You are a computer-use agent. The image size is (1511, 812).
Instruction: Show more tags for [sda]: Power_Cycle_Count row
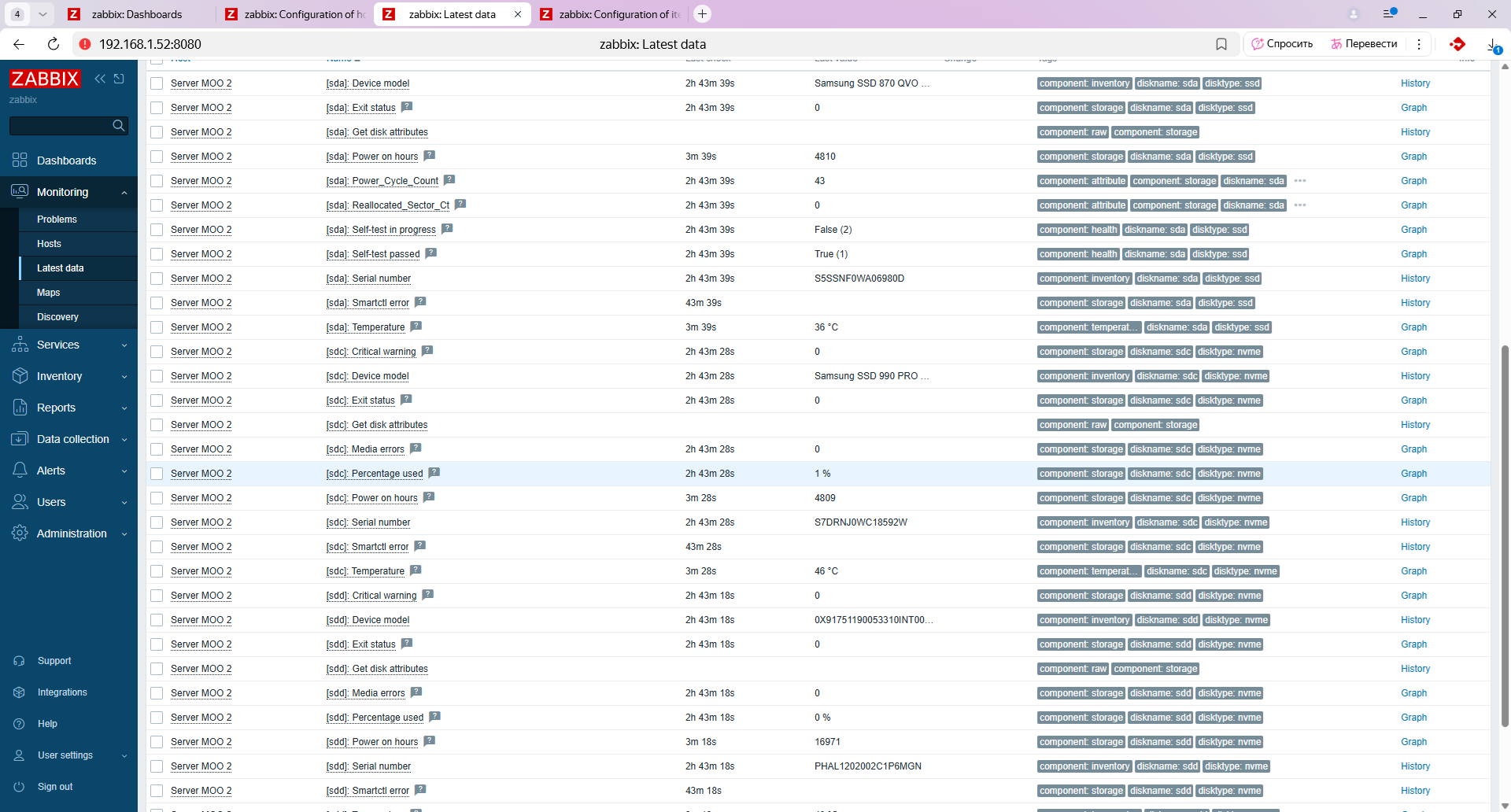coord(1300,181)
